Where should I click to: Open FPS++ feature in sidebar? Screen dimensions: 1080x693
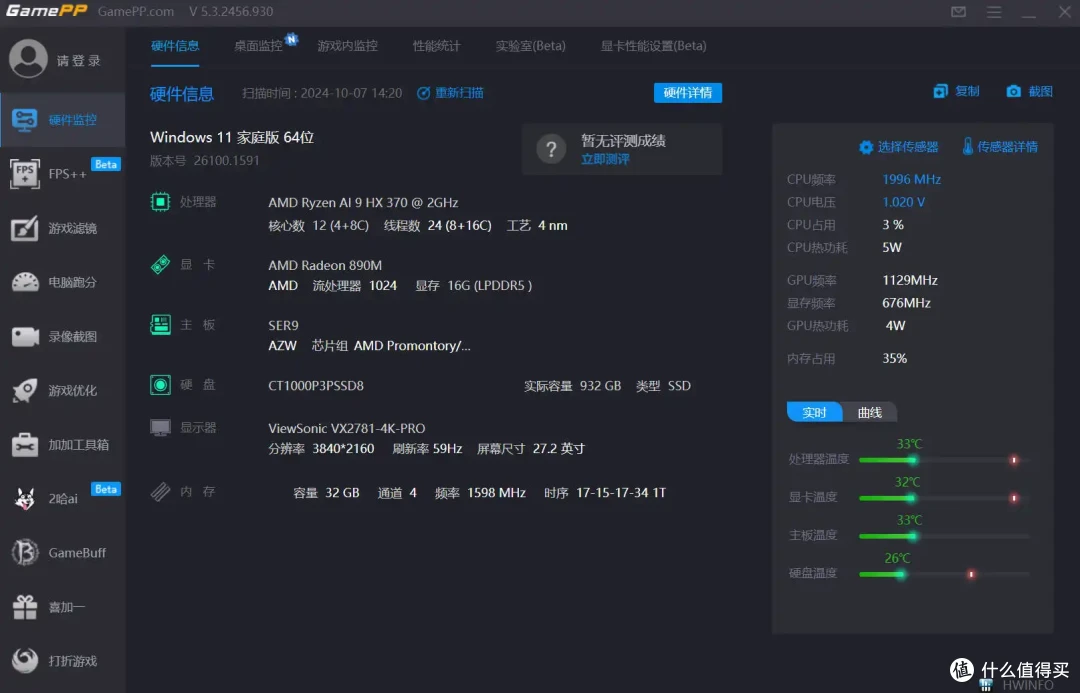(62, 174)
